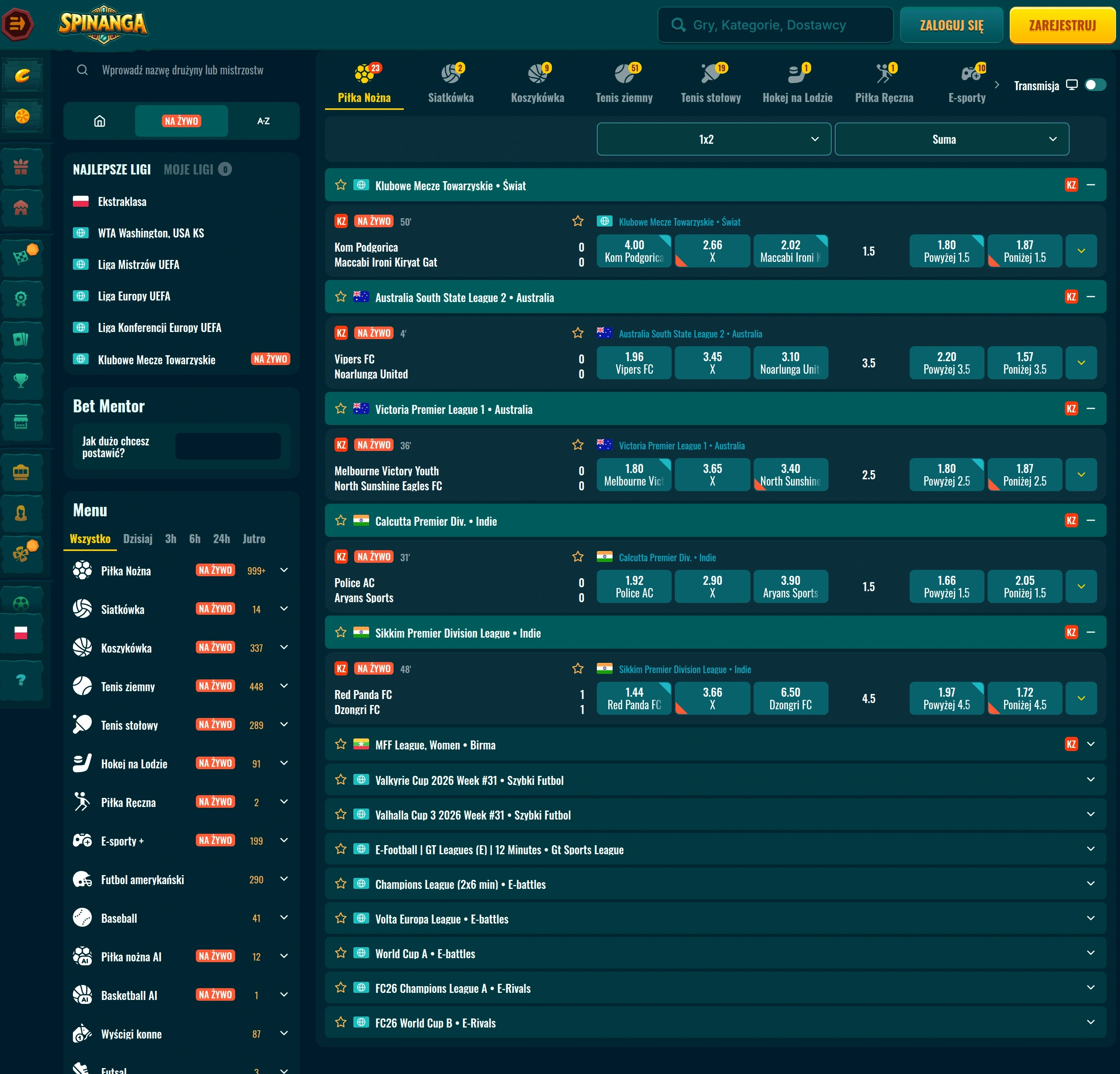Star the Calcutta Premier Div. league
Image resolution: width=1120 pixels, height=1074 pixels.
point(341,520)
